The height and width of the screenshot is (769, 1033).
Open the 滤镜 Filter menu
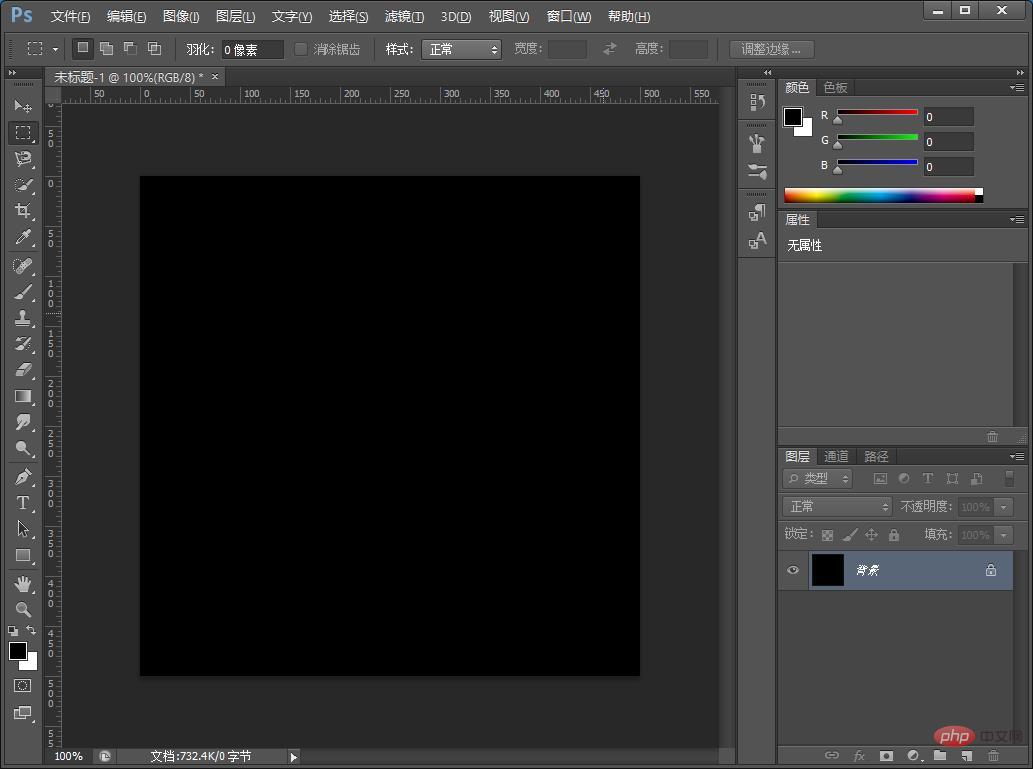pyautogui.click(x=405, y=16)
